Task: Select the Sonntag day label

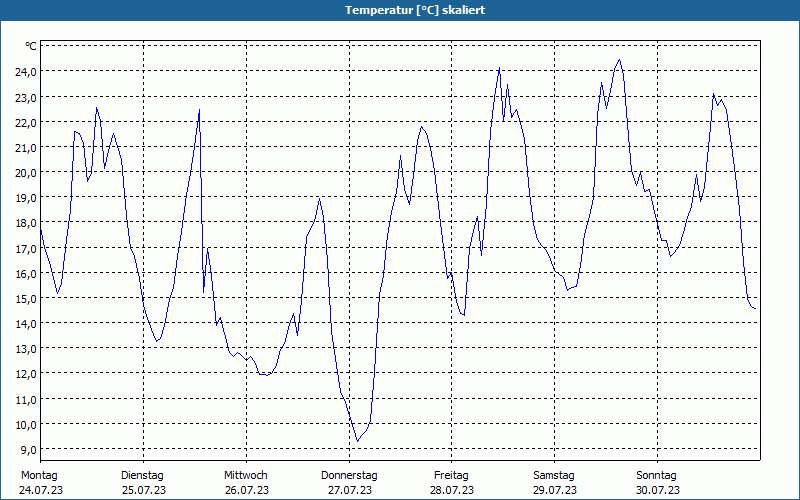Action: 657,476
